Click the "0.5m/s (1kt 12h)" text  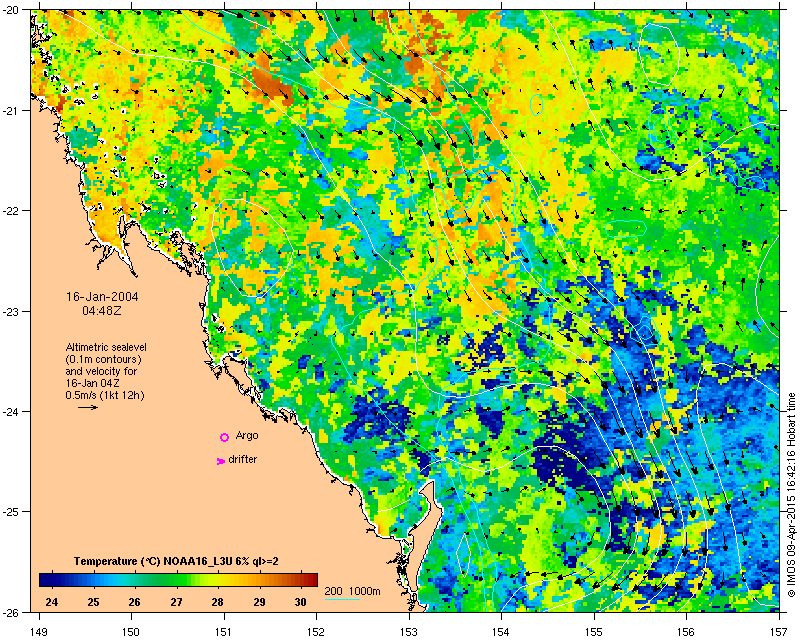[105, 395]
